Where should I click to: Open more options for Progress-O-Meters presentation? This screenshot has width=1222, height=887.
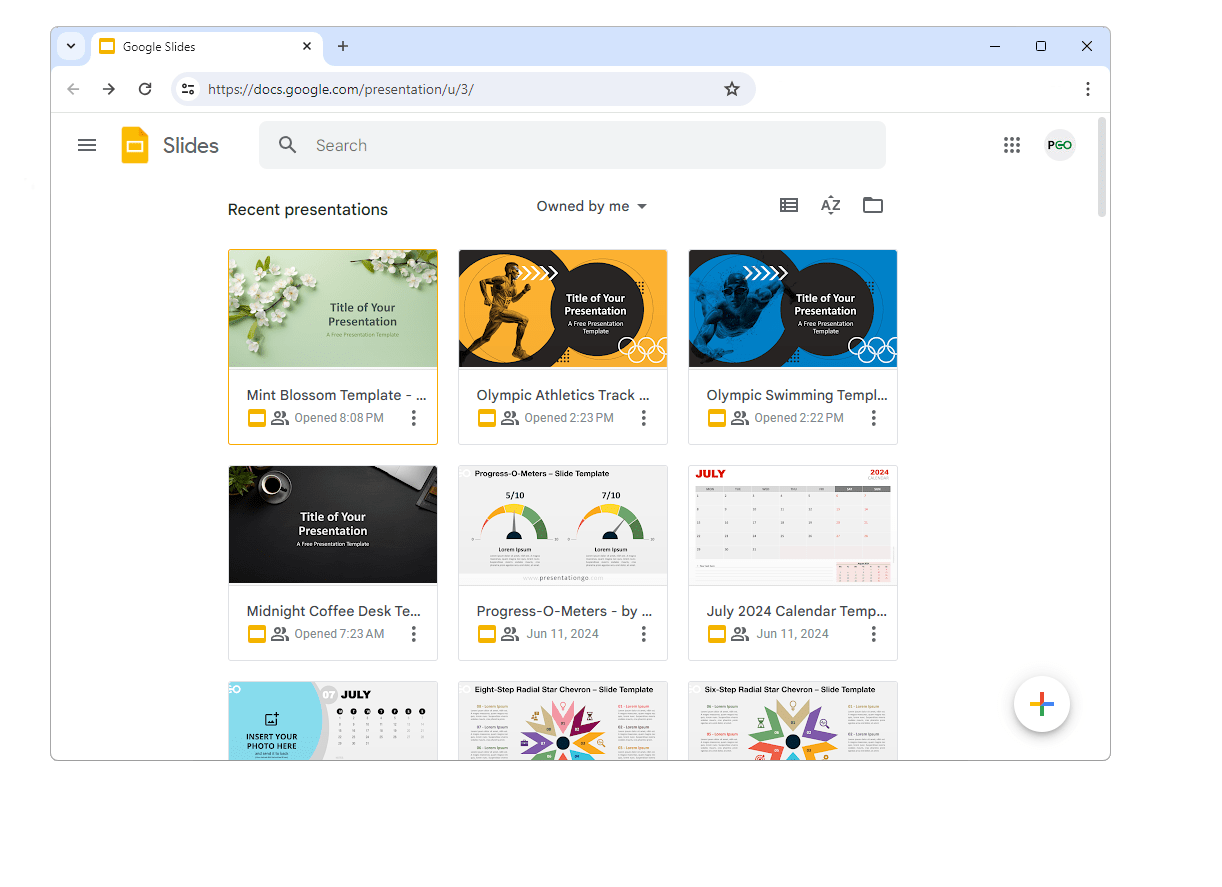click(x=644, y=634)
